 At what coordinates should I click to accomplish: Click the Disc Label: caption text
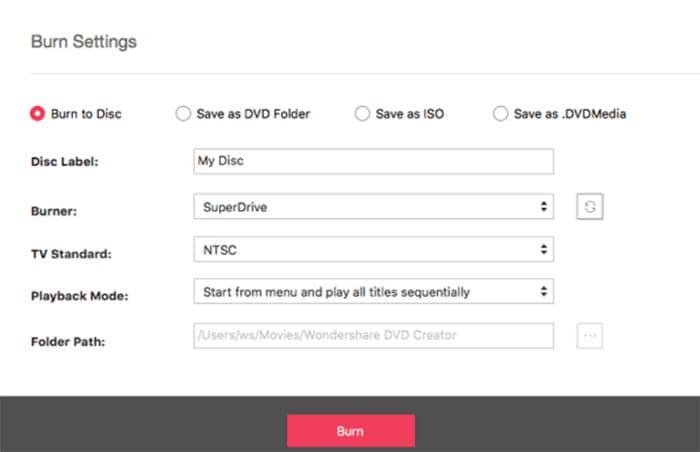click(65, 162)
